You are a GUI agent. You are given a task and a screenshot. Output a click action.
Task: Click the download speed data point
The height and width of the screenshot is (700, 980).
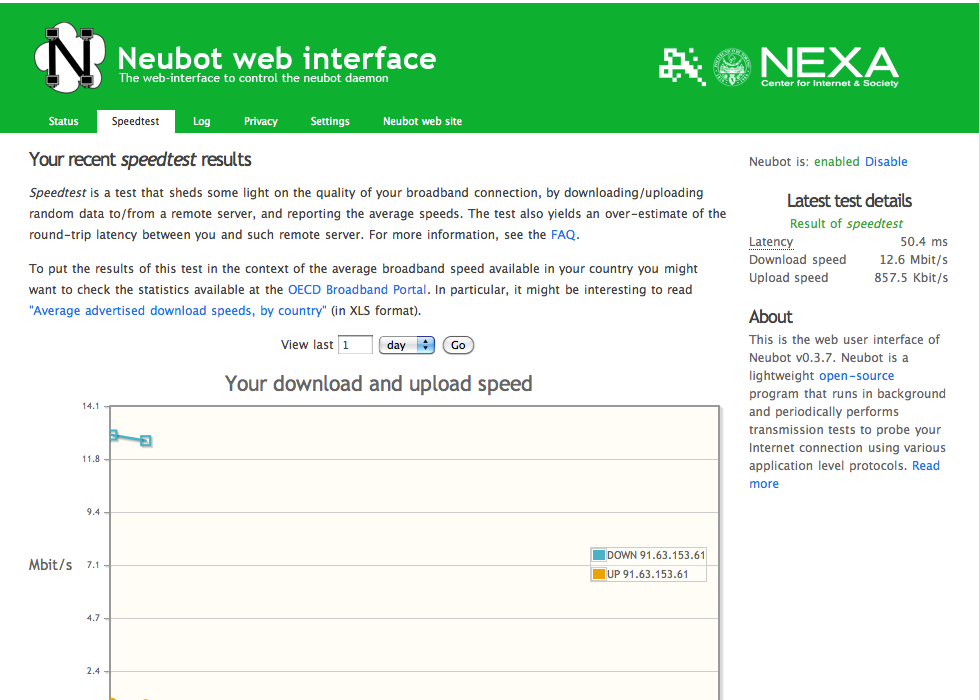click(x=146, y=440)
